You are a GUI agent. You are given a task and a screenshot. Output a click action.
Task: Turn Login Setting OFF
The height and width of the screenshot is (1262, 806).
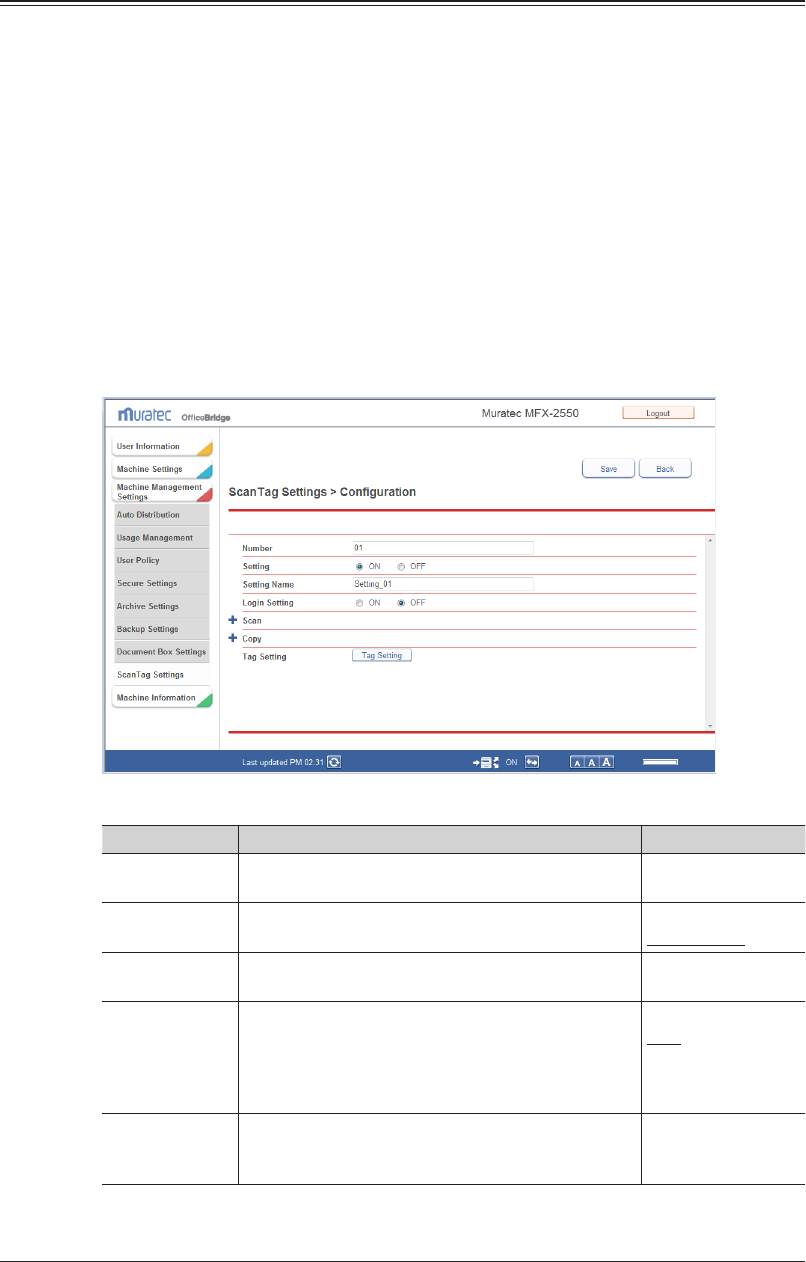point(402,603)
